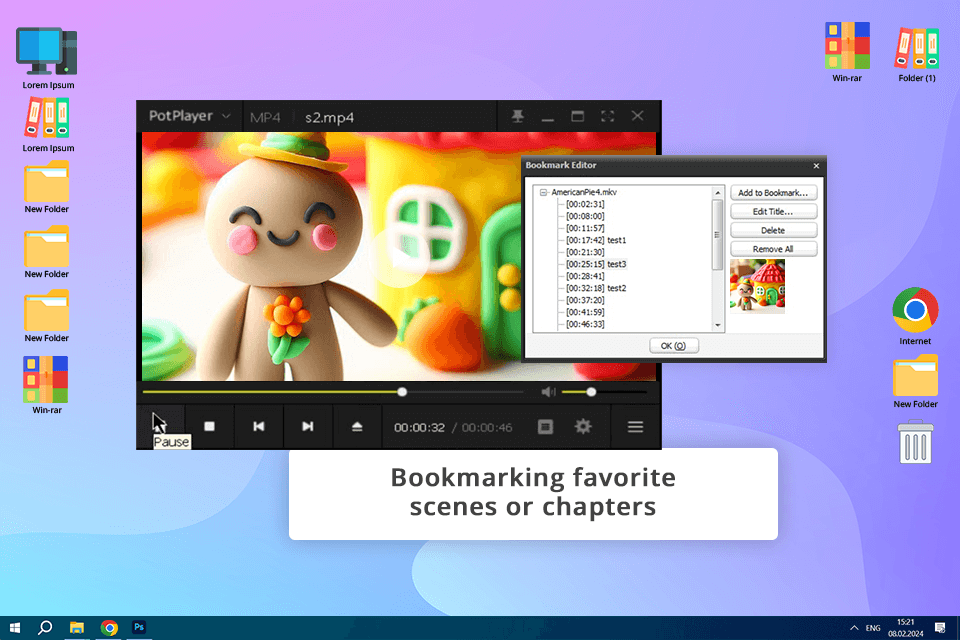Open Photoshop from the taskbar
This screenshot has height=640, width=960.
click(139, 628)
